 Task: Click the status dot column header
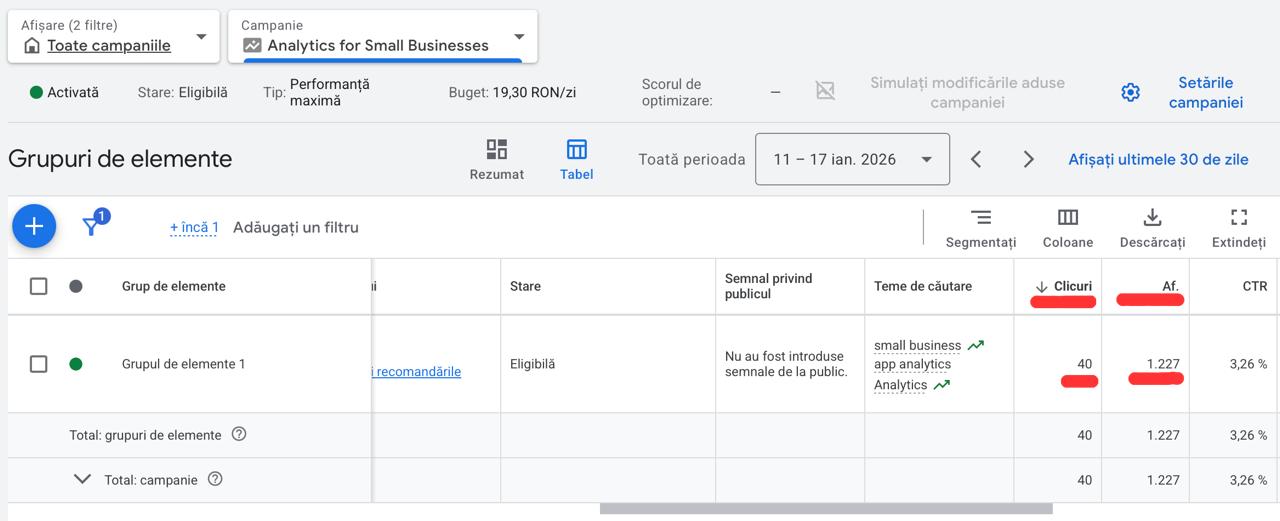pyautogui.click(x=76, y=286)
